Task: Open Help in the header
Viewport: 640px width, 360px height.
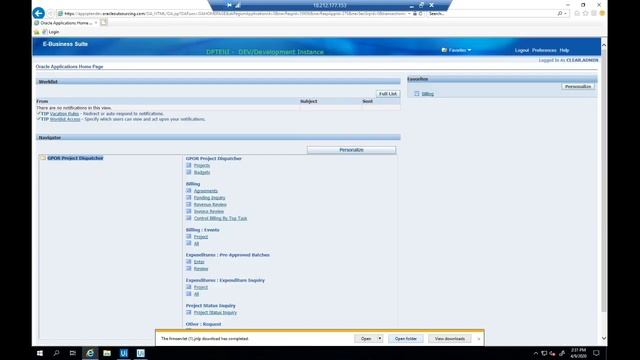Action: 564,50
